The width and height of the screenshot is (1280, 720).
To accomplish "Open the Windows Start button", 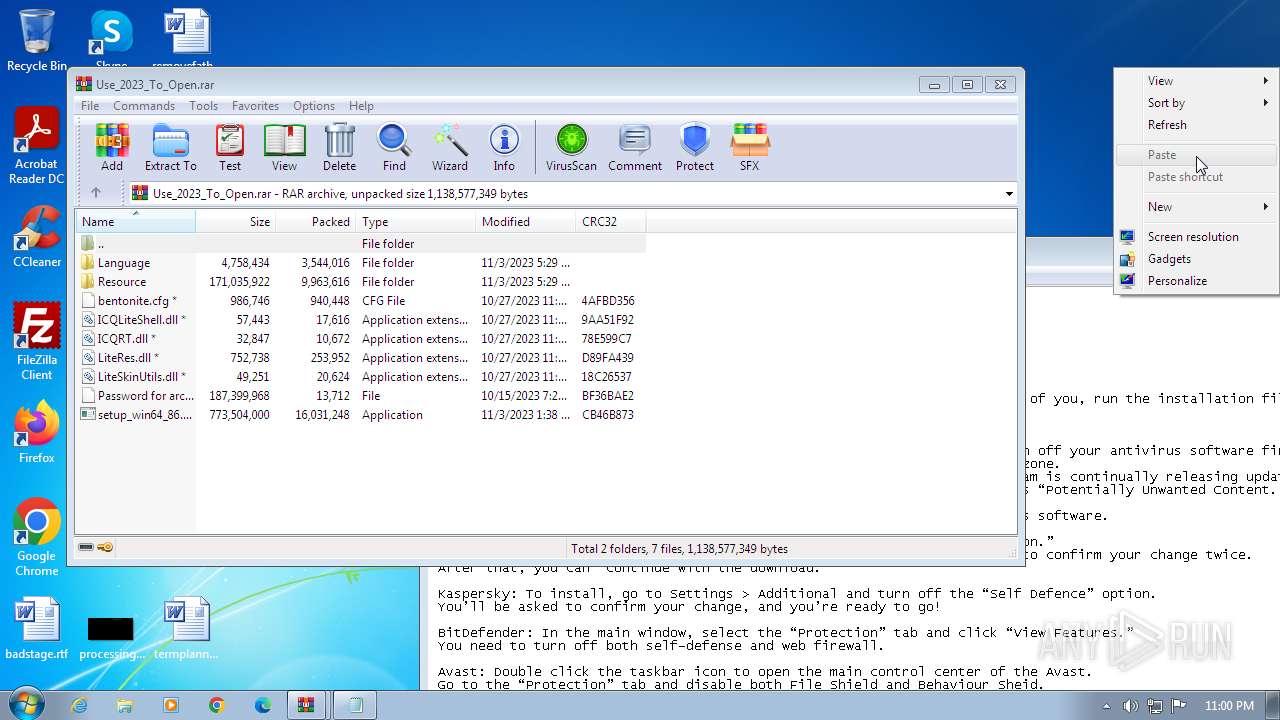I will click(x=26, y=704).
